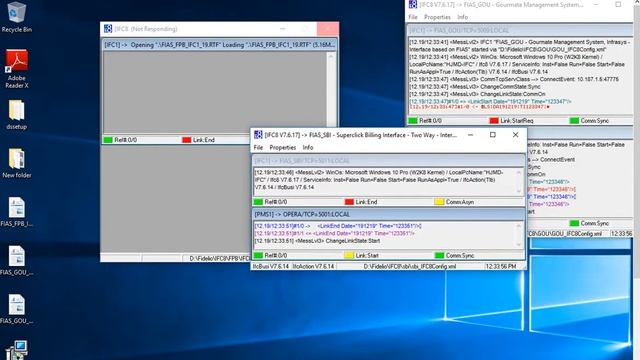Click red Link:StartReq indicator in GOU window

(x=494, y=121)
